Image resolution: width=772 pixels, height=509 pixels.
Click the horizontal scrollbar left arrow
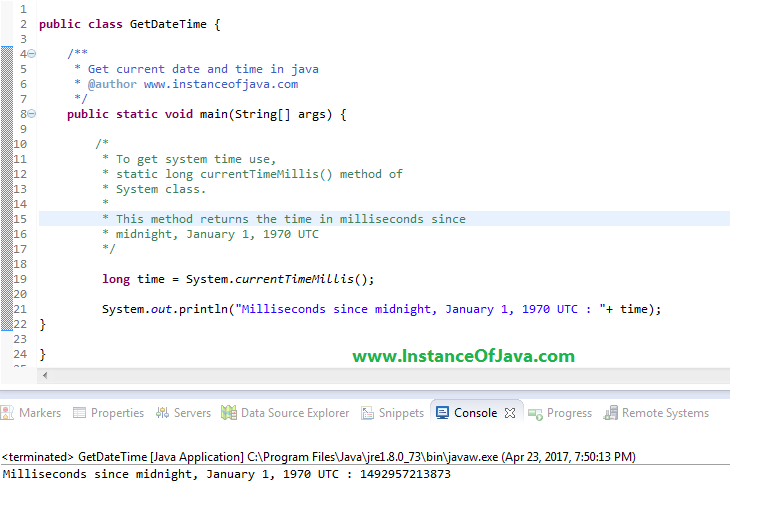click(x=45, y=376)
